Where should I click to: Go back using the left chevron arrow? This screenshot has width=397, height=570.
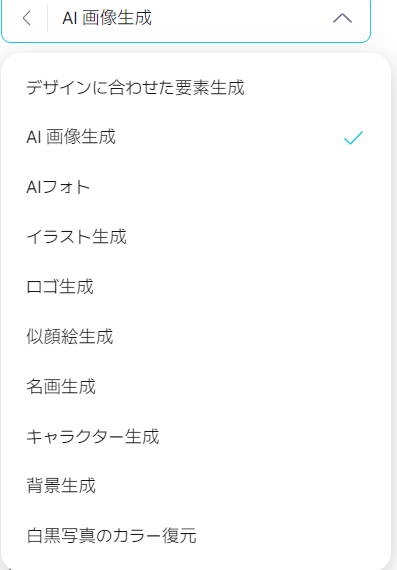27,18
